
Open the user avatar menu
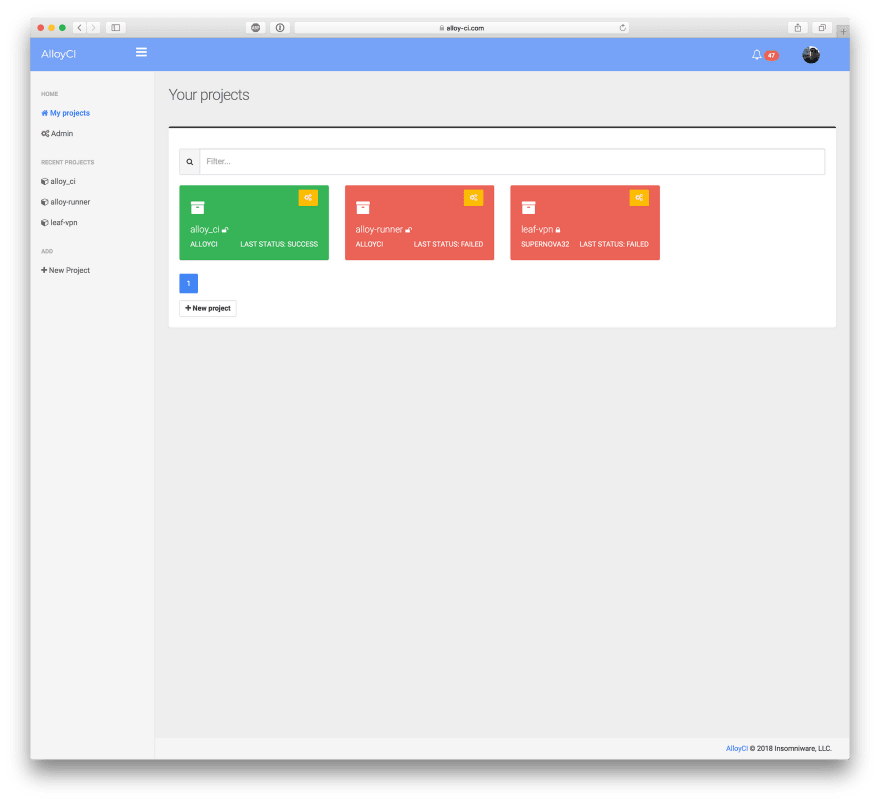click(x=810, y=54)
